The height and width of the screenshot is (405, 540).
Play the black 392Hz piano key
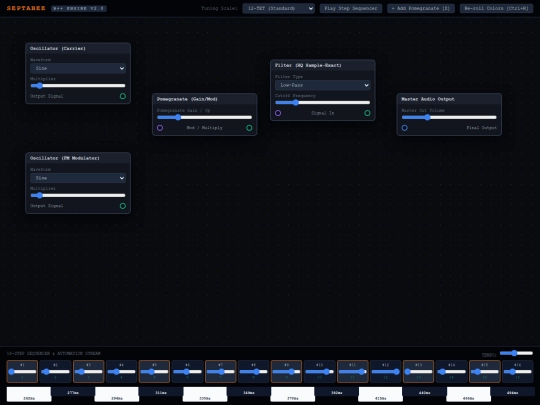point(337,392)
